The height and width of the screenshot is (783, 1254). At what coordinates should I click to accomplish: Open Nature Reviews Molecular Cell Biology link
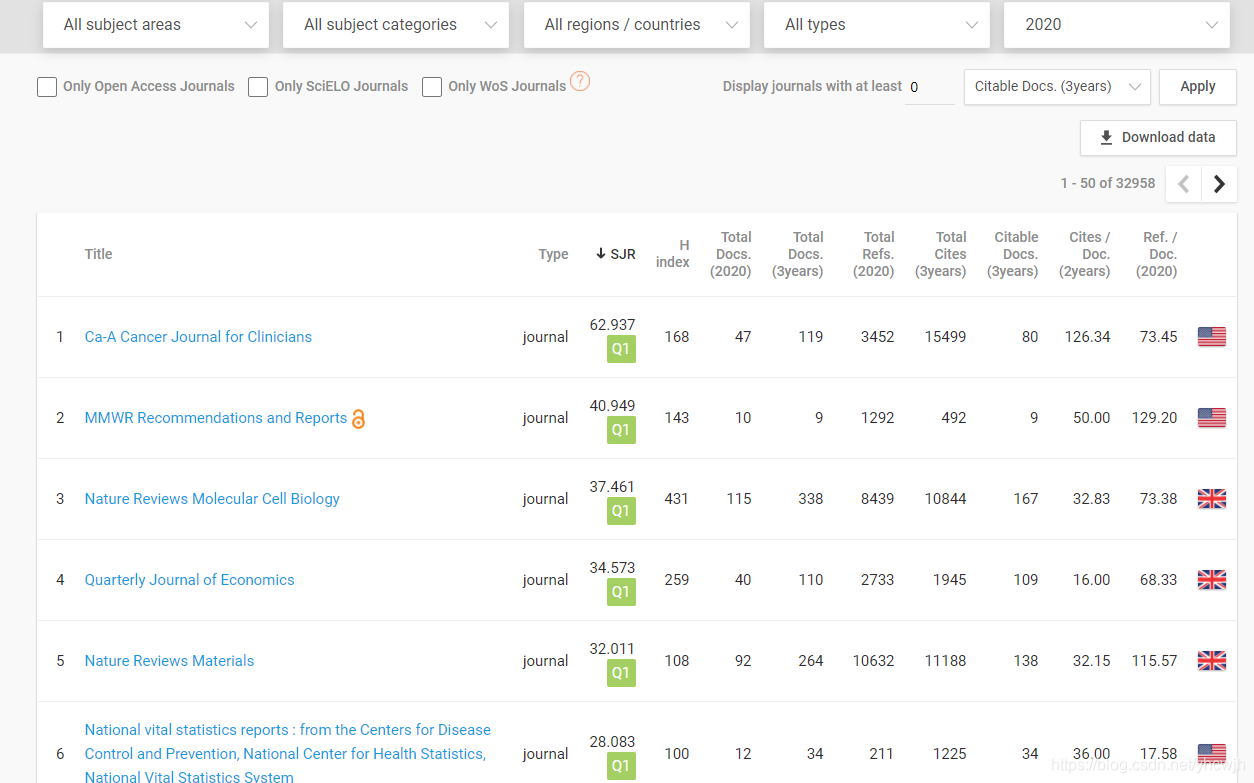(212, 499)
